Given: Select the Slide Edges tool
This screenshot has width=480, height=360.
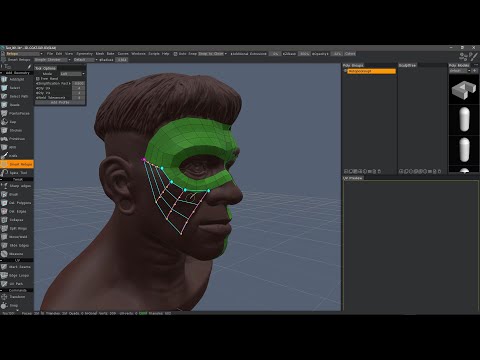Looking at the screenshot, I should click(x=17, y=245).
